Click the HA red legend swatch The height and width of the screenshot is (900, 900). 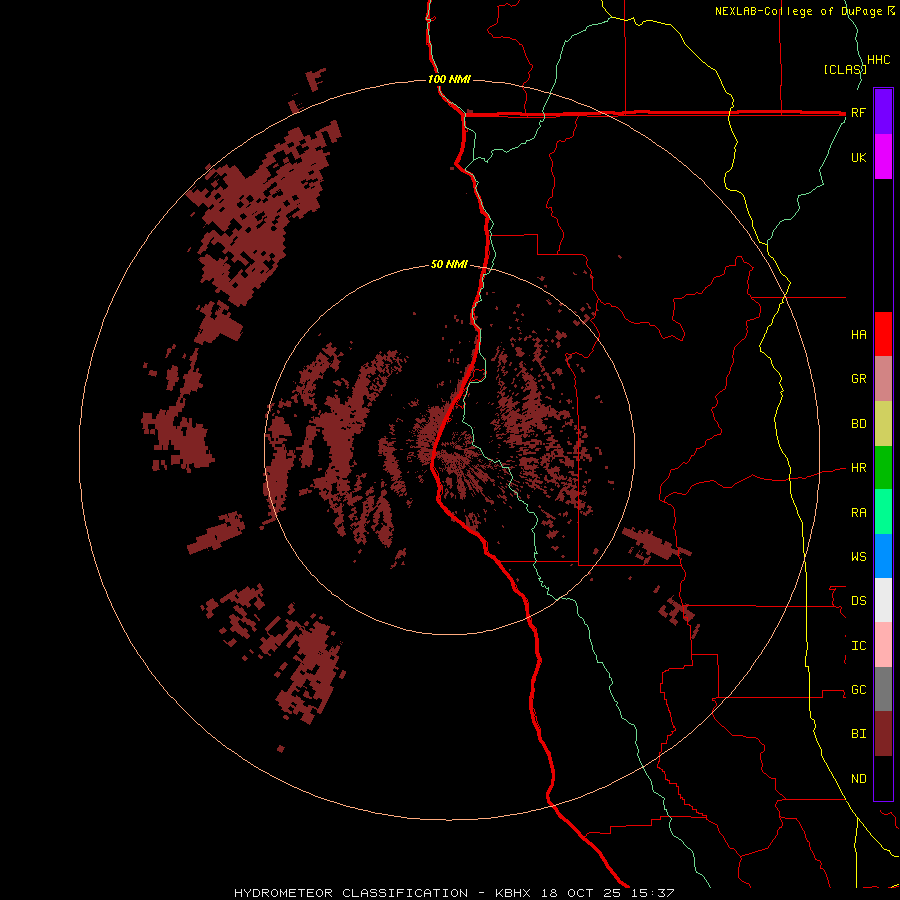[x=883, y=334]
